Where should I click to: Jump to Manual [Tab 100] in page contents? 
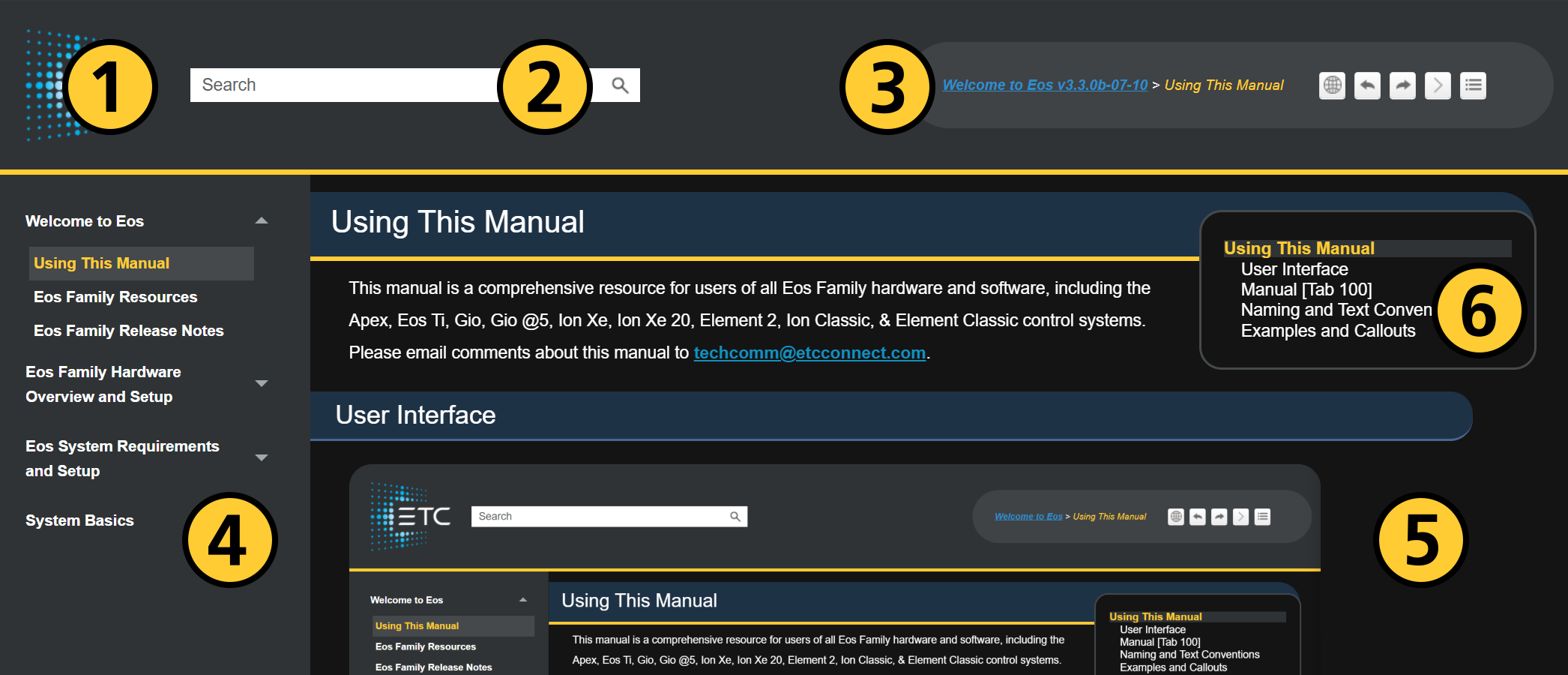(1306, 289)
